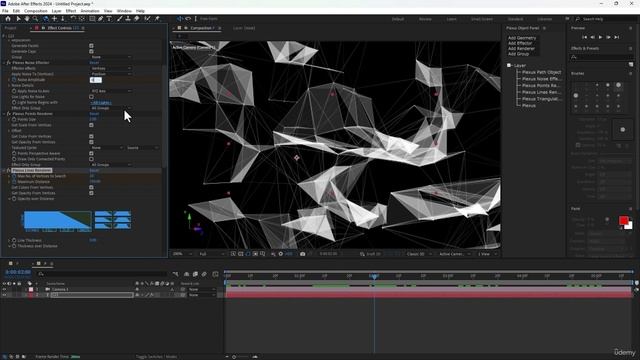Viewport: 640px width, 360px height.
Task: Click Add Renderer in Plexus Object Panel
Action: [521, 49]
